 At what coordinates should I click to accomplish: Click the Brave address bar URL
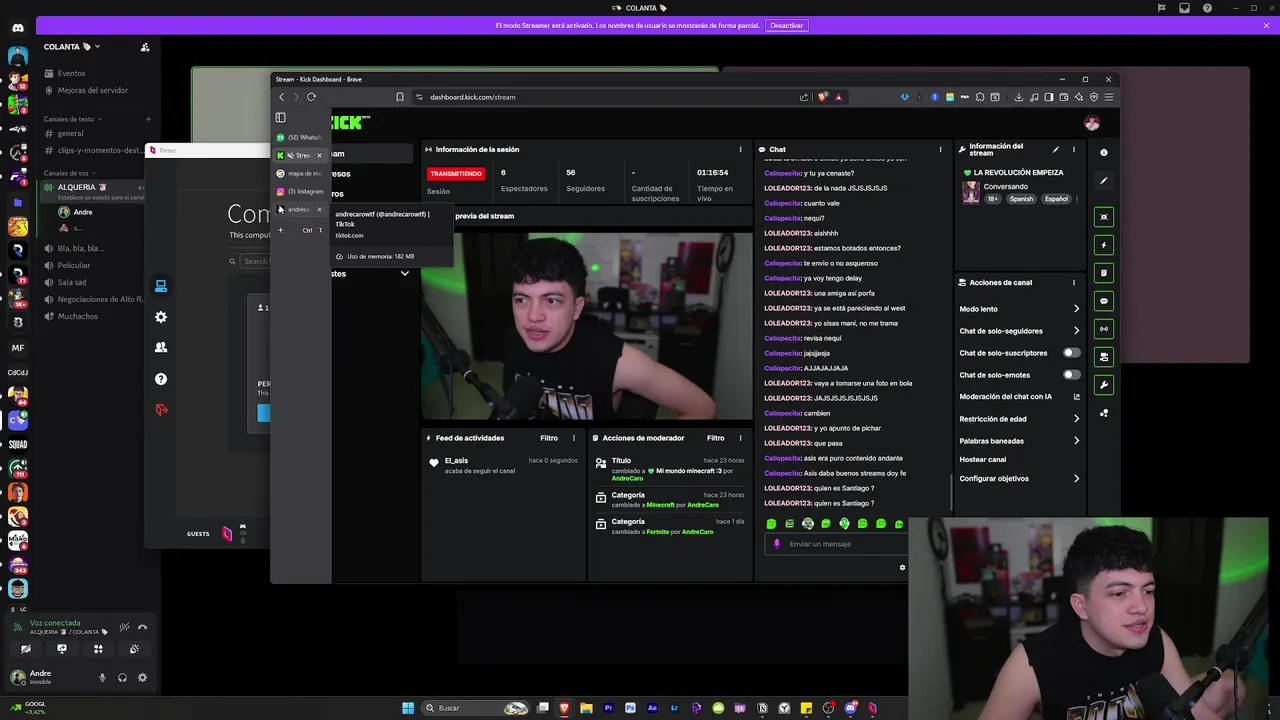click(473, 97)
